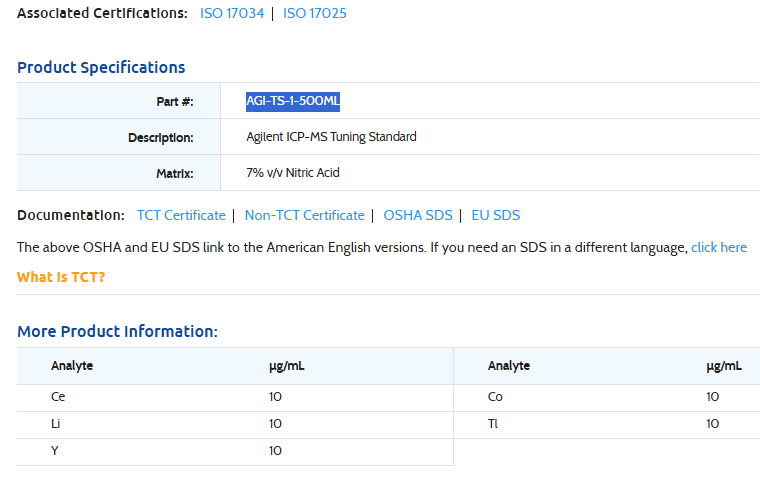Image resolution: width=760 pixels, height=501 pixels.
Task: Expand the 'What Is TCT?' section
Action: 61,277
